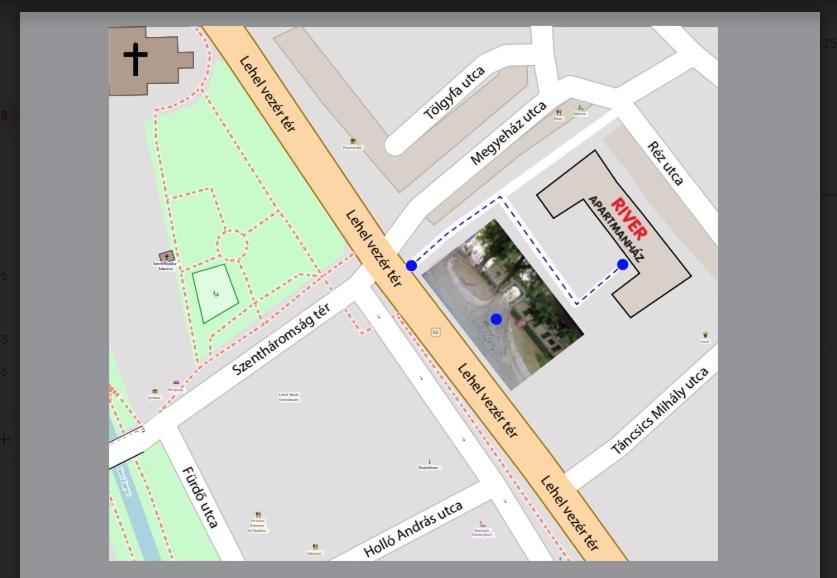This screenshot has width=837, height=578.
Task: Click the restaurant icon near Fürdő utca
Action: (x=258, y=515)
